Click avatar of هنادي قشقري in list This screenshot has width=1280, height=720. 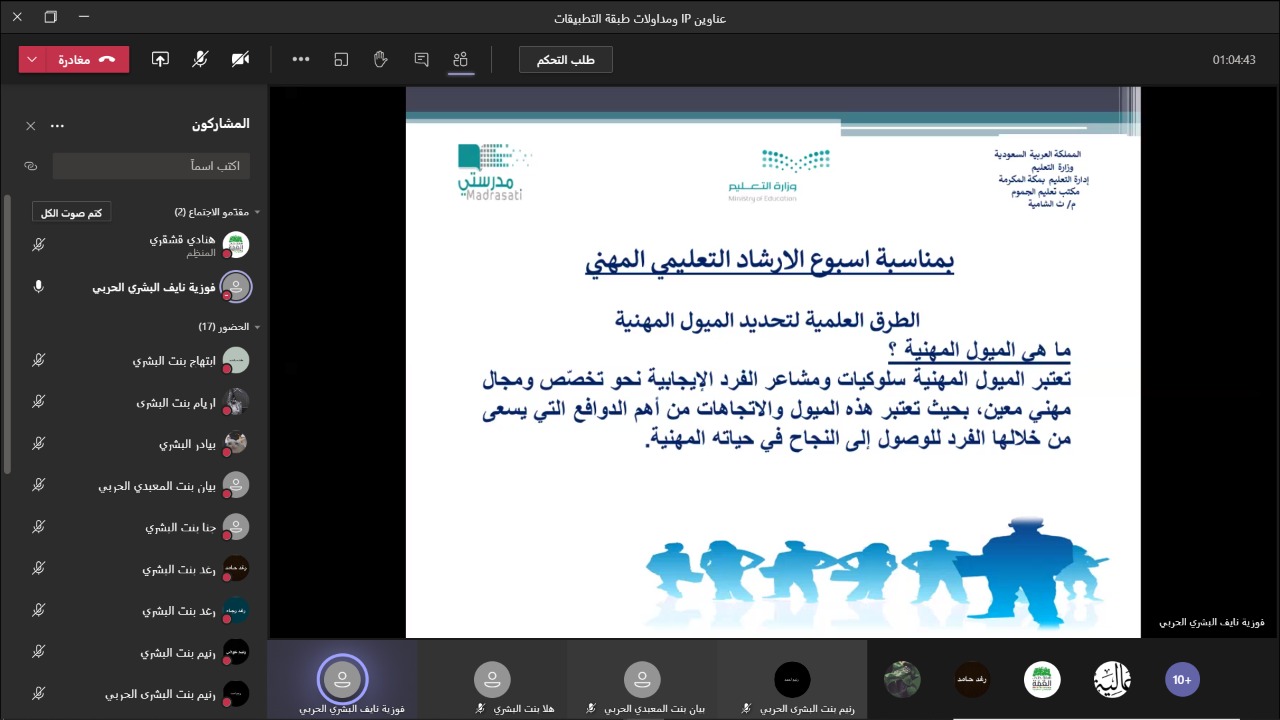[x=236, y=245]
